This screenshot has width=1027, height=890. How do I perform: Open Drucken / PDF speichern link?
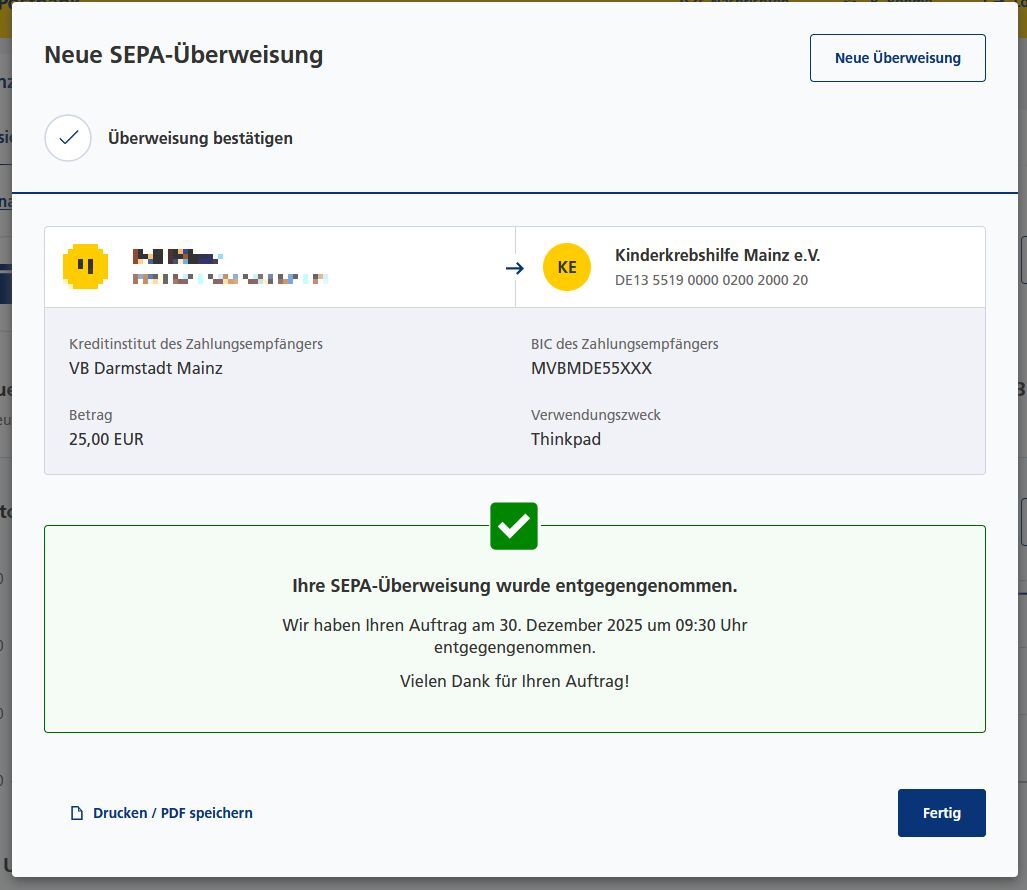(x=172, y=813)
